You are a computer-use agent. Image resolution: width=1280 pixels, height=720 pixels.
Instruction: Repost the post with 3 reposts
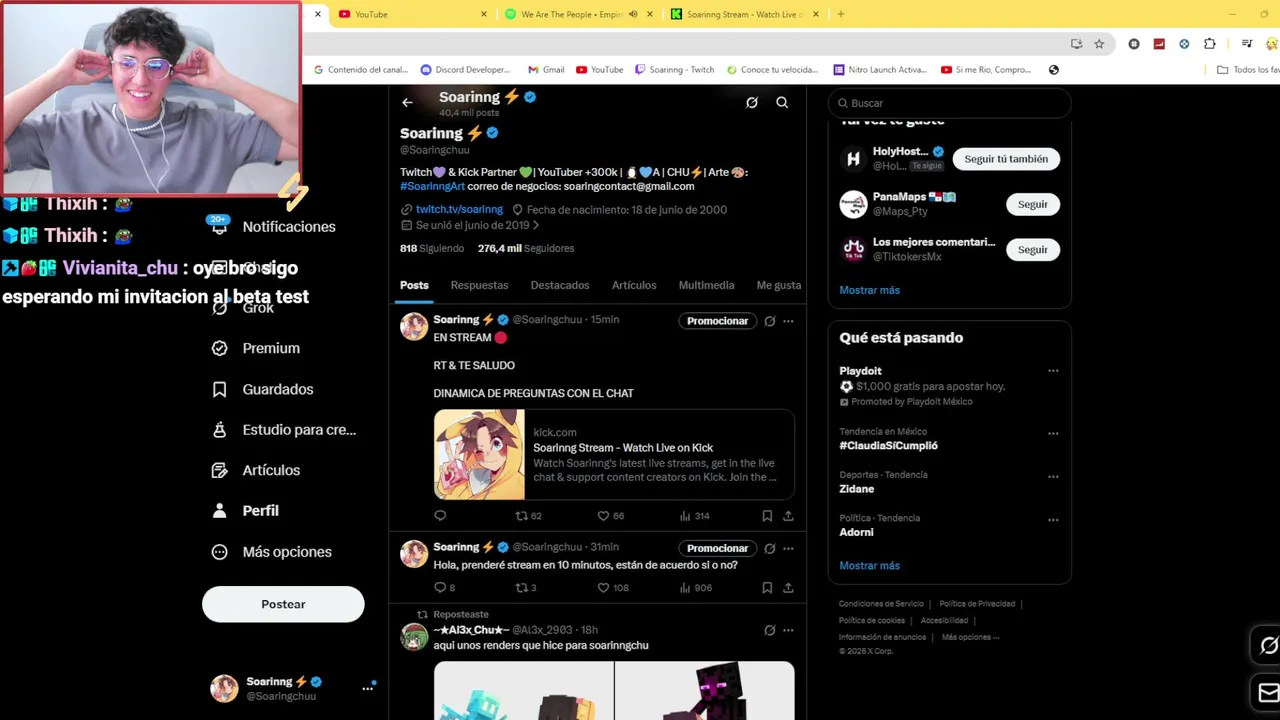[526, 588]
